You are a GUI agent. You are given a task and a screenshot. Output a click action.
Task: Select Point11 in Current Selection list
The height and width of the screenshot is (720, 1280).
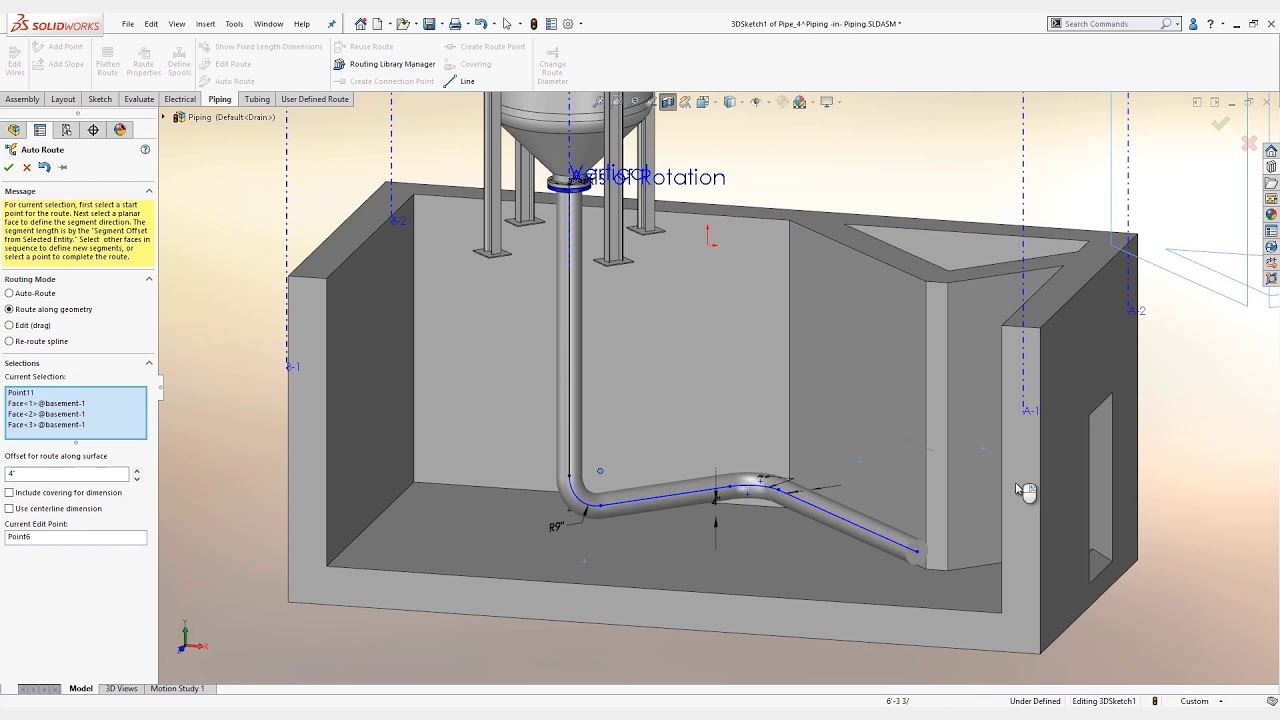(x=21, y=393)
